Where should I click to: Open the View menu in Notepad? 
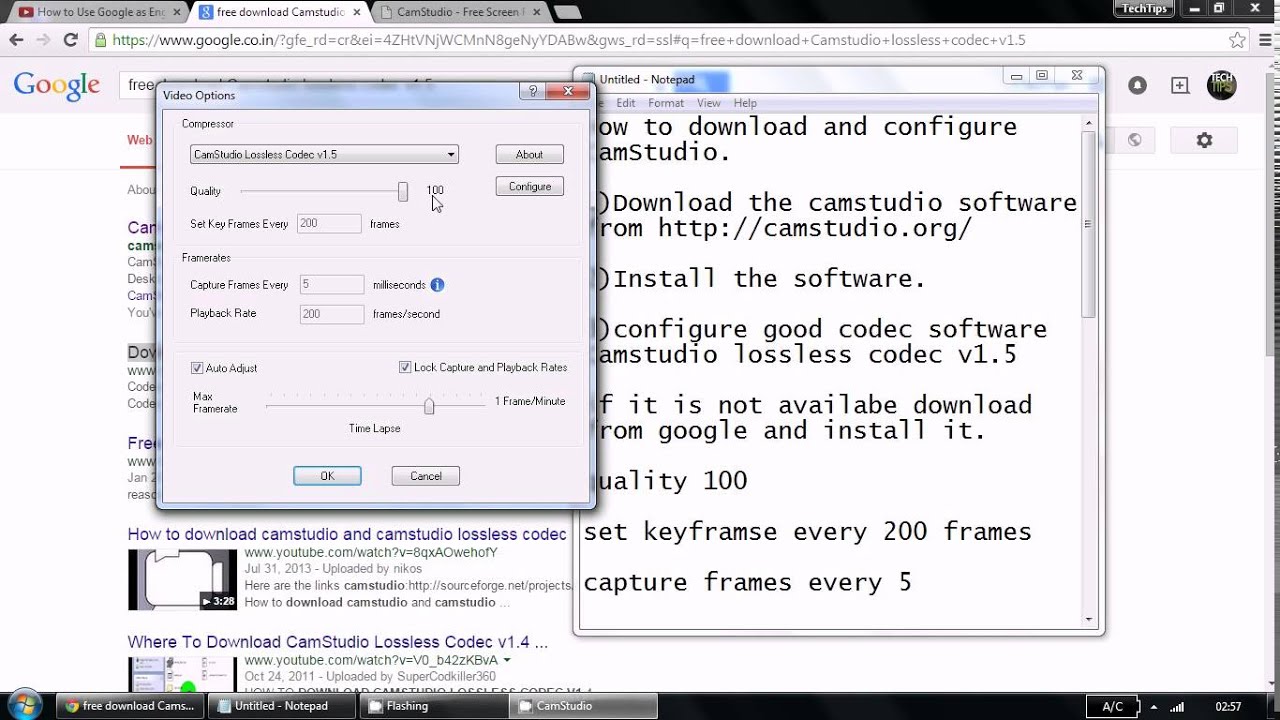709,103
